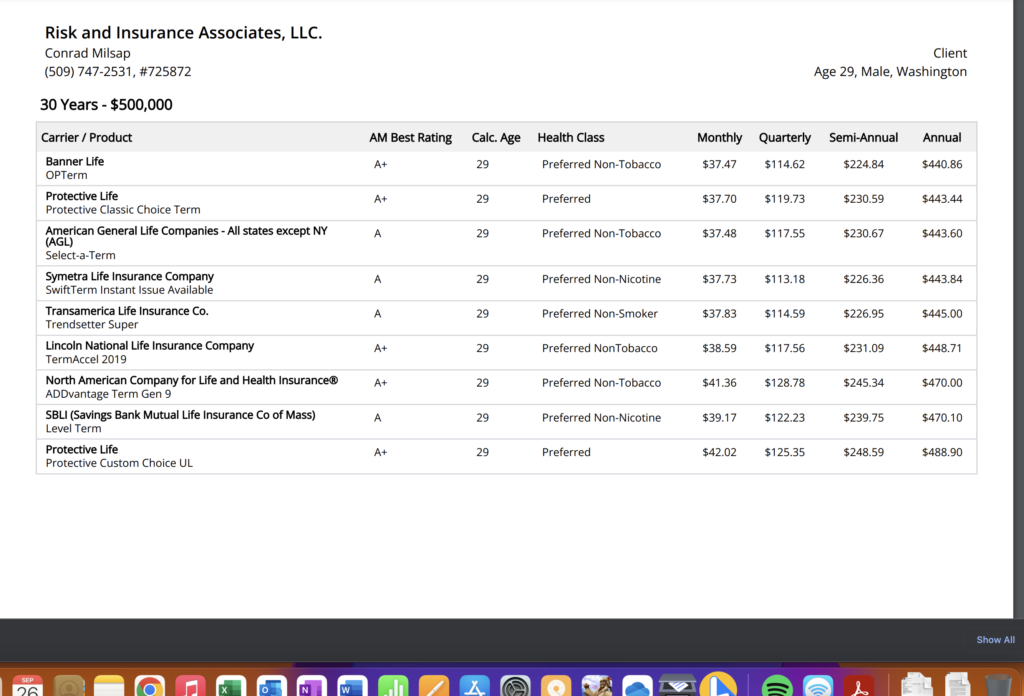
Task: Click SwiftTerm Instant Issue Available
Action: point(129,290)
